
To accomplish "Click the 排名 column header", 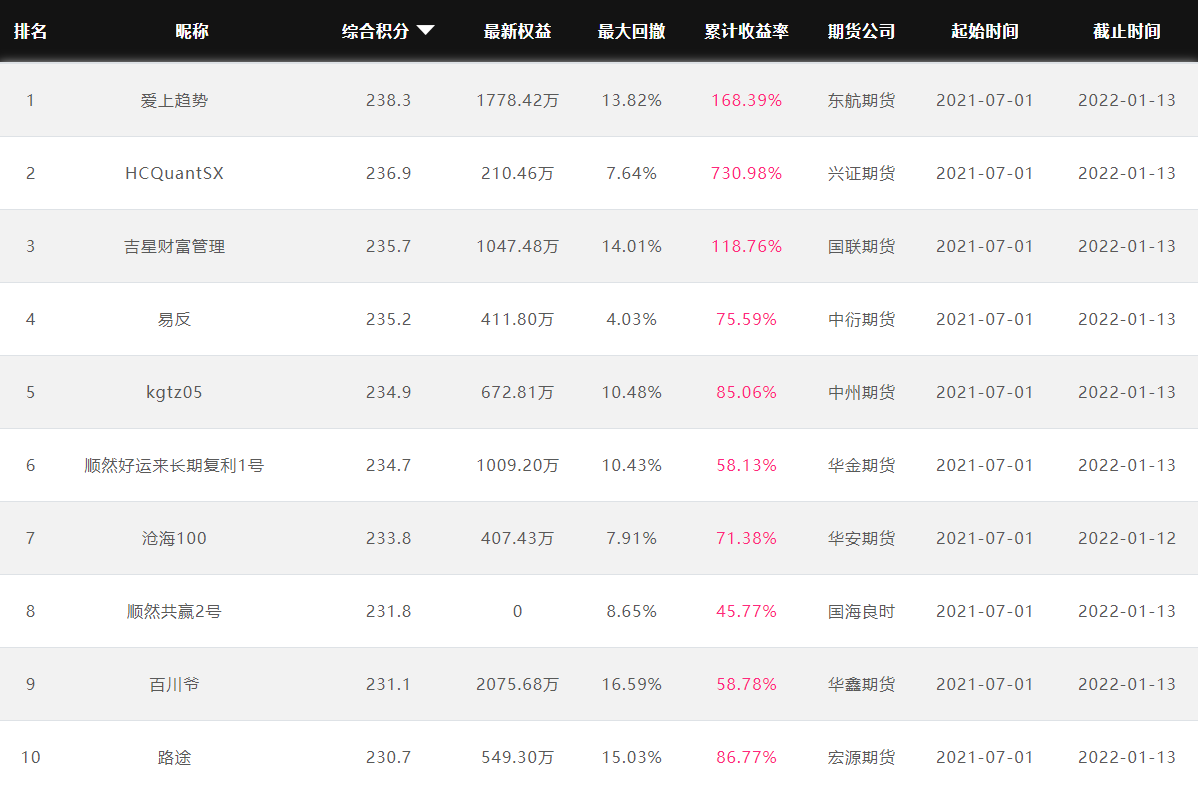I will tap(31, 31).
